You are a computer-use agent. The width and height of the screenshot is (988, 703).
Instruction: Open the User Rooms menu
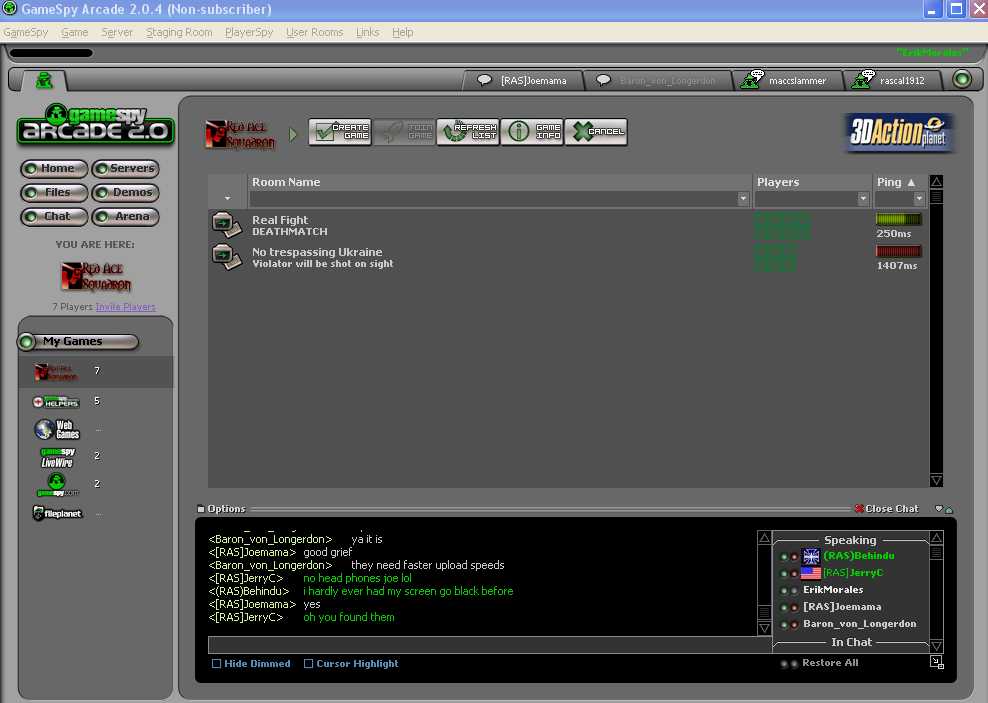[314, 32]
